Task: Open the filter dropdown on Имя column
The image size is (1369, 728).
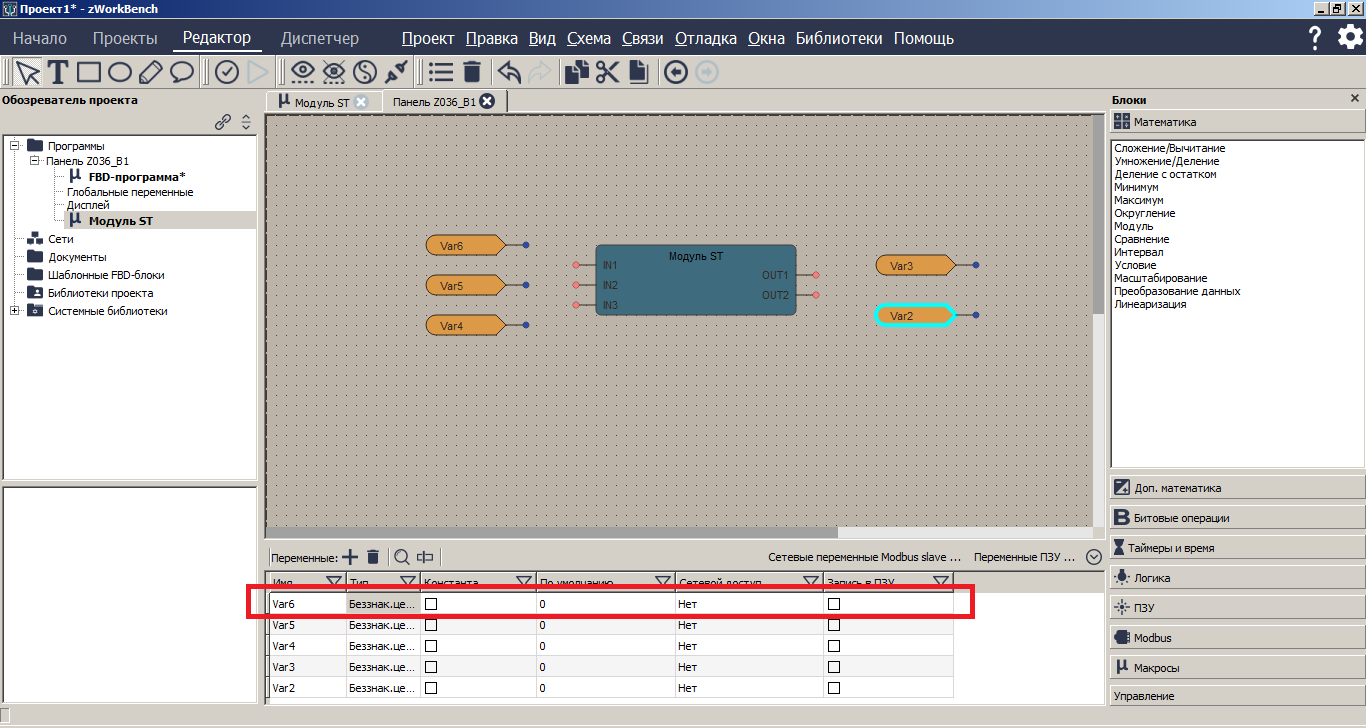Action: 332,581
